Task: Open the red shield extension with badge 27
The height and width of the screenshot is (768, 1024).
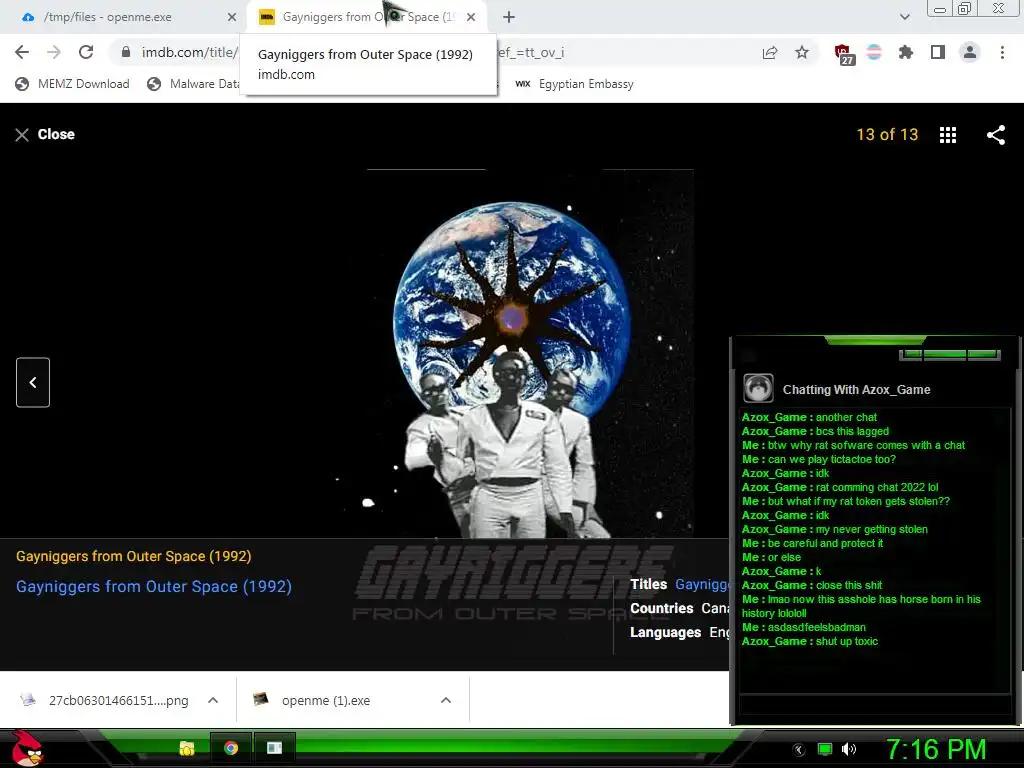Action: pyautogui.click(x=843, y=54)
